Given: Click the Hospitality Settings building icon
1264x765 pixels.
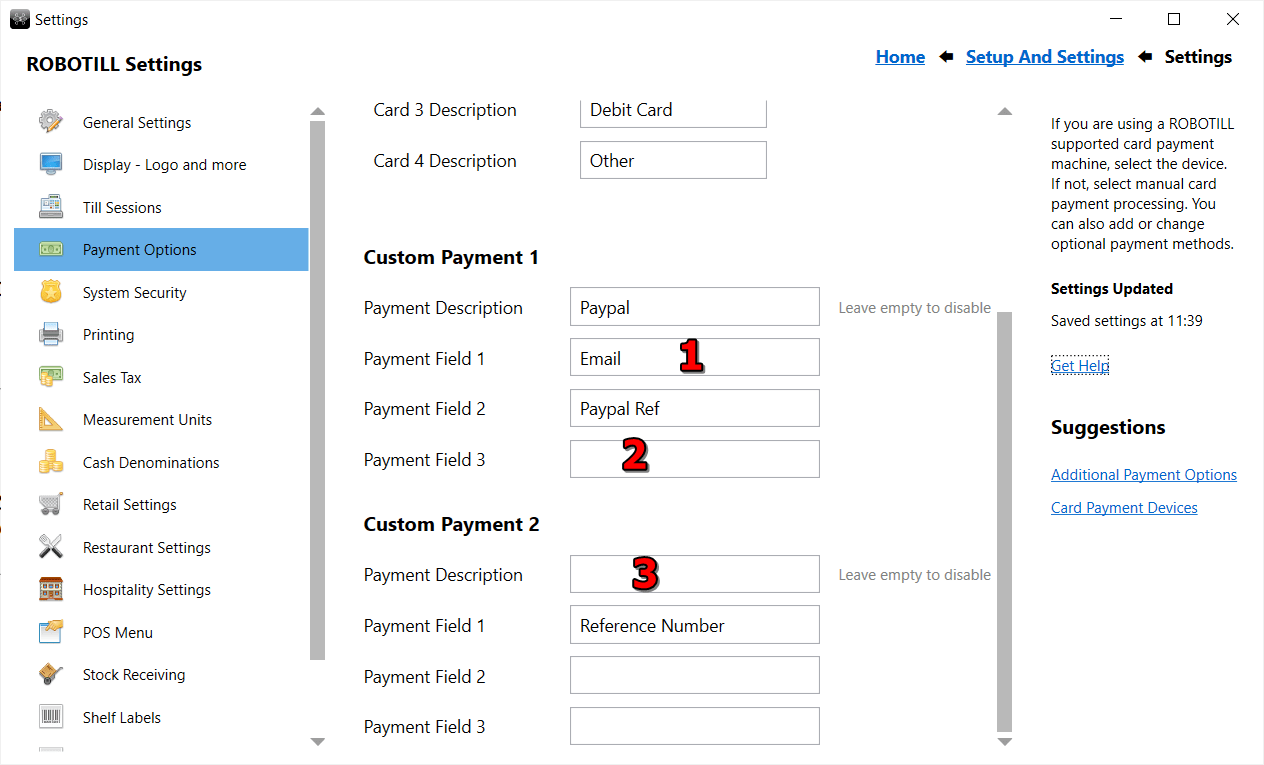Looking at the screenshot, I should click(50, 589).
